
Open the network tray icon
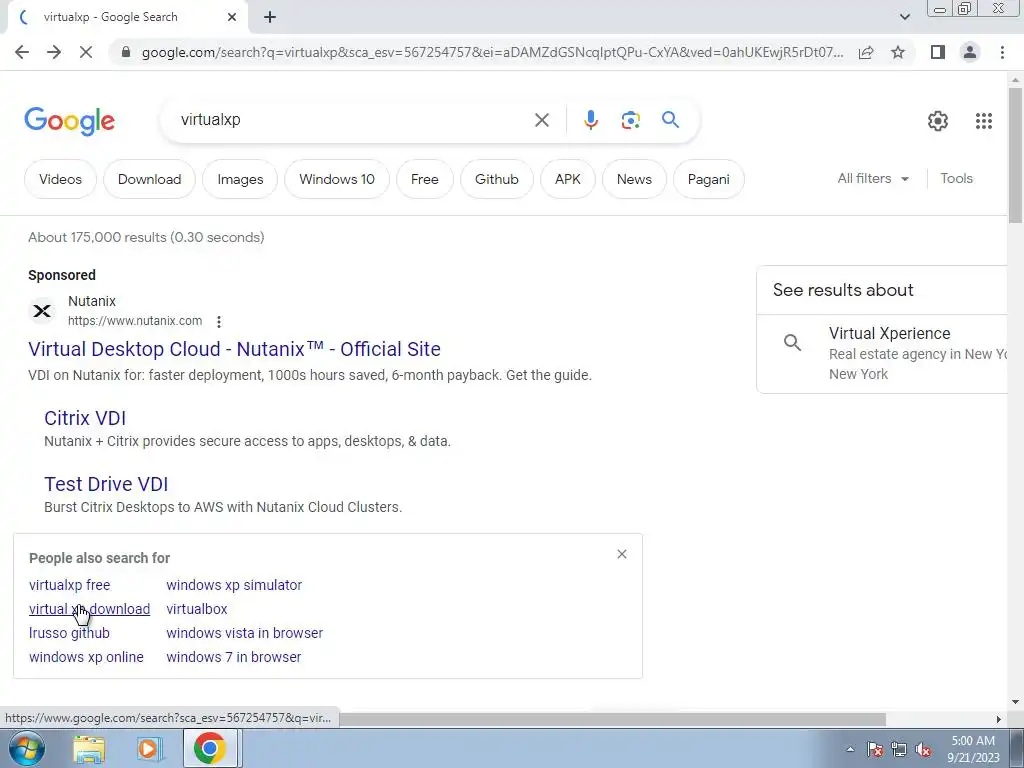(899, 749)
